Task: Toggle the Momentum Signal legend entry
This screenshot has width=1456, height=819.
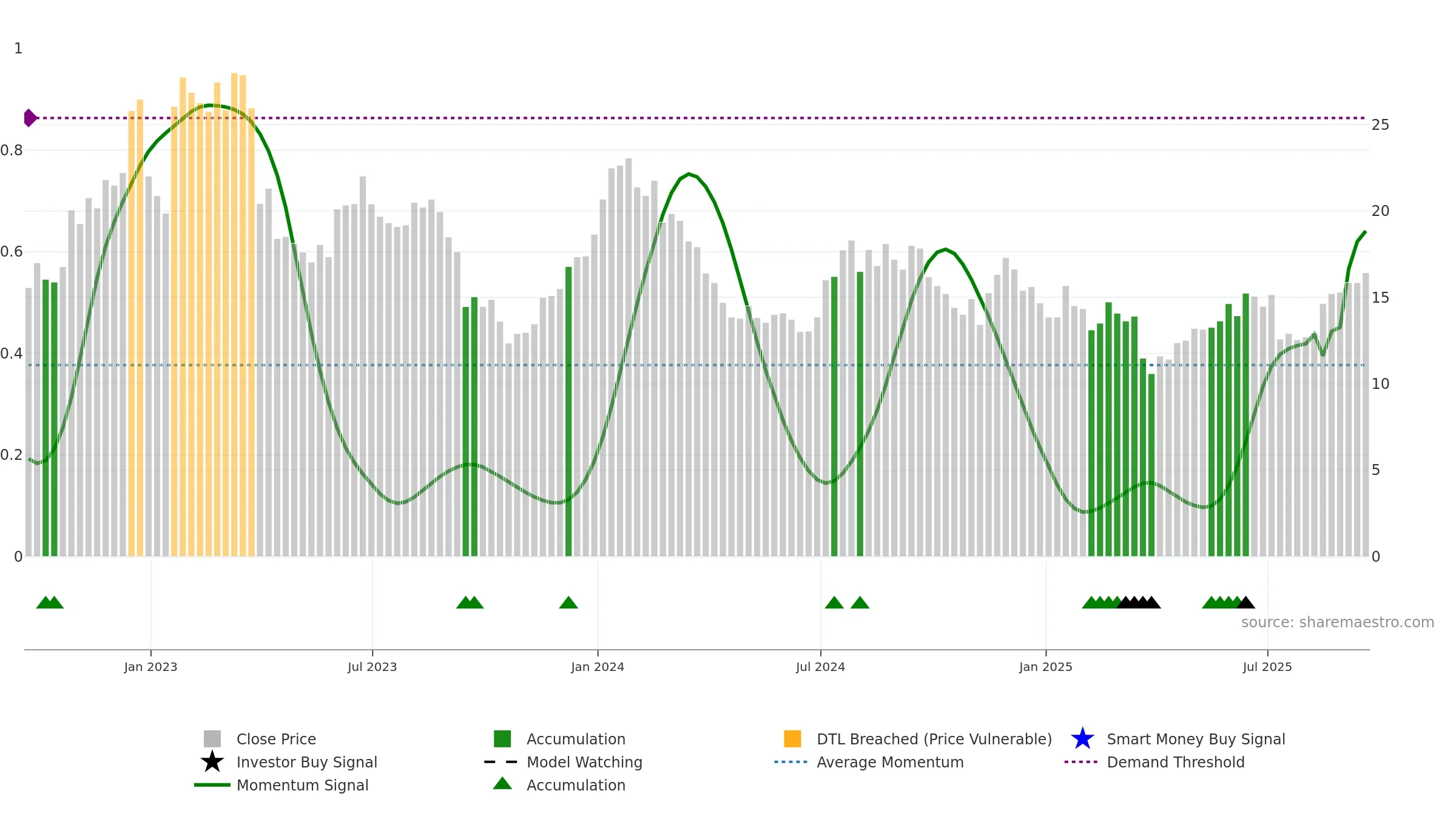Action: (281, 785)
